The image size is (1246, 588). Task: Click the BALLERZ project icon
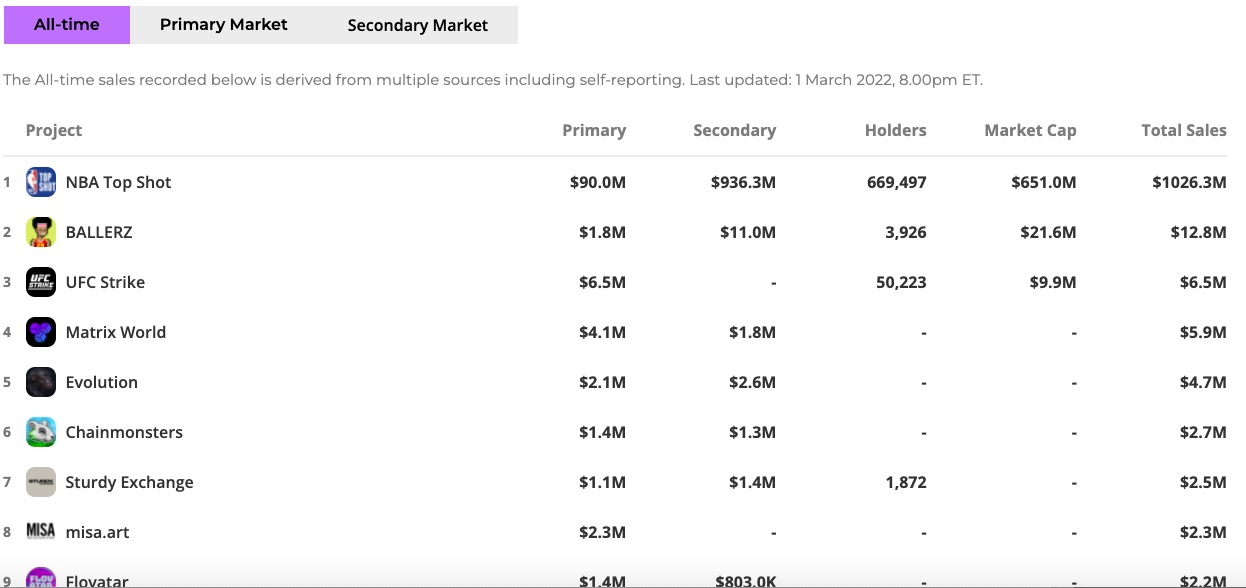click(x=41, y=232)
